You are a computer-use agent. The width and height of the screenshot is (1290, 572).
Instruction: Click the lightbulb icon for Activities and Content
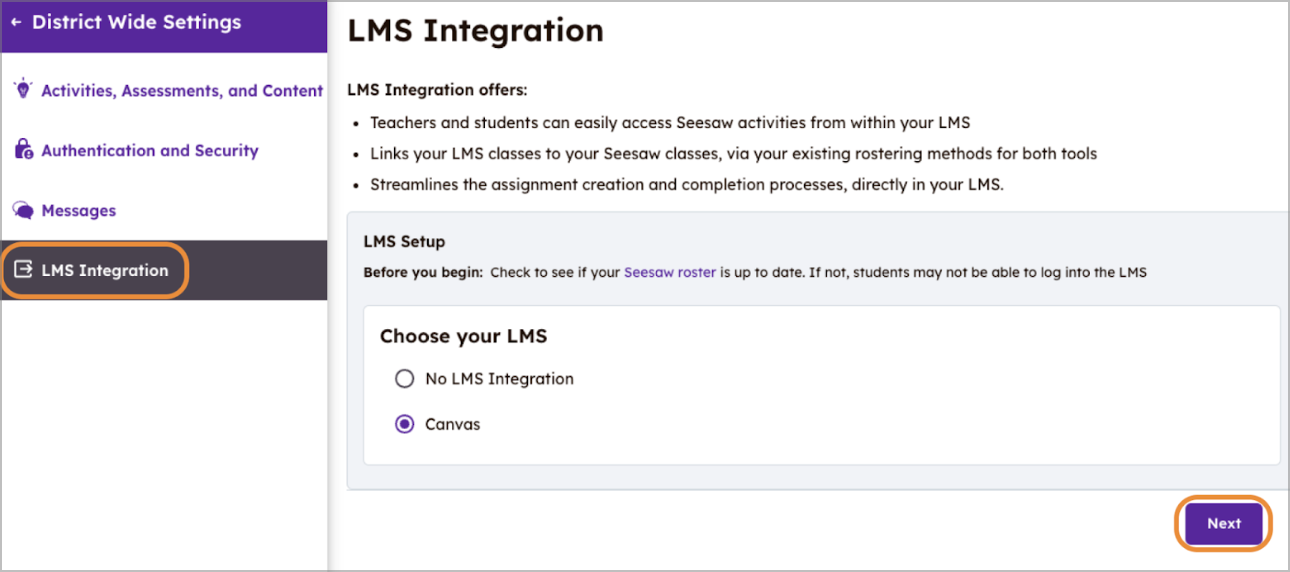[22, 90]
